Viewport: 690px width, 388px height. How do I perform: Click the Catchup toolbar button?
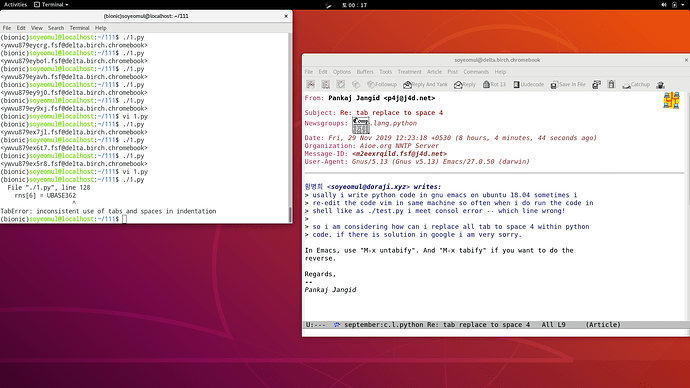(x=636, y=84)
